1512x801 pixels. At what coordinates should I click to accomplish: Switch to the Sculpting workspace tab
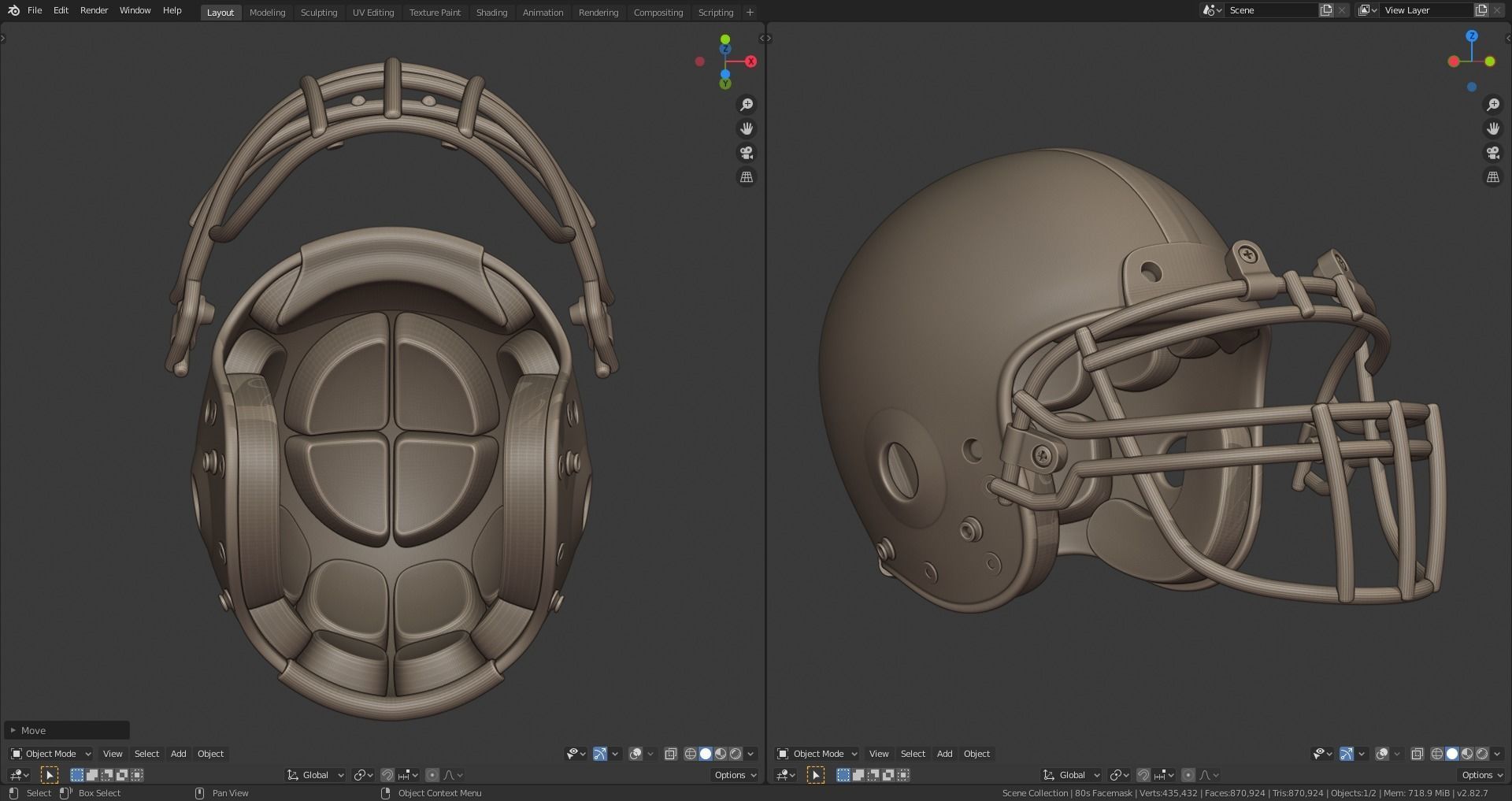(319, 13)
